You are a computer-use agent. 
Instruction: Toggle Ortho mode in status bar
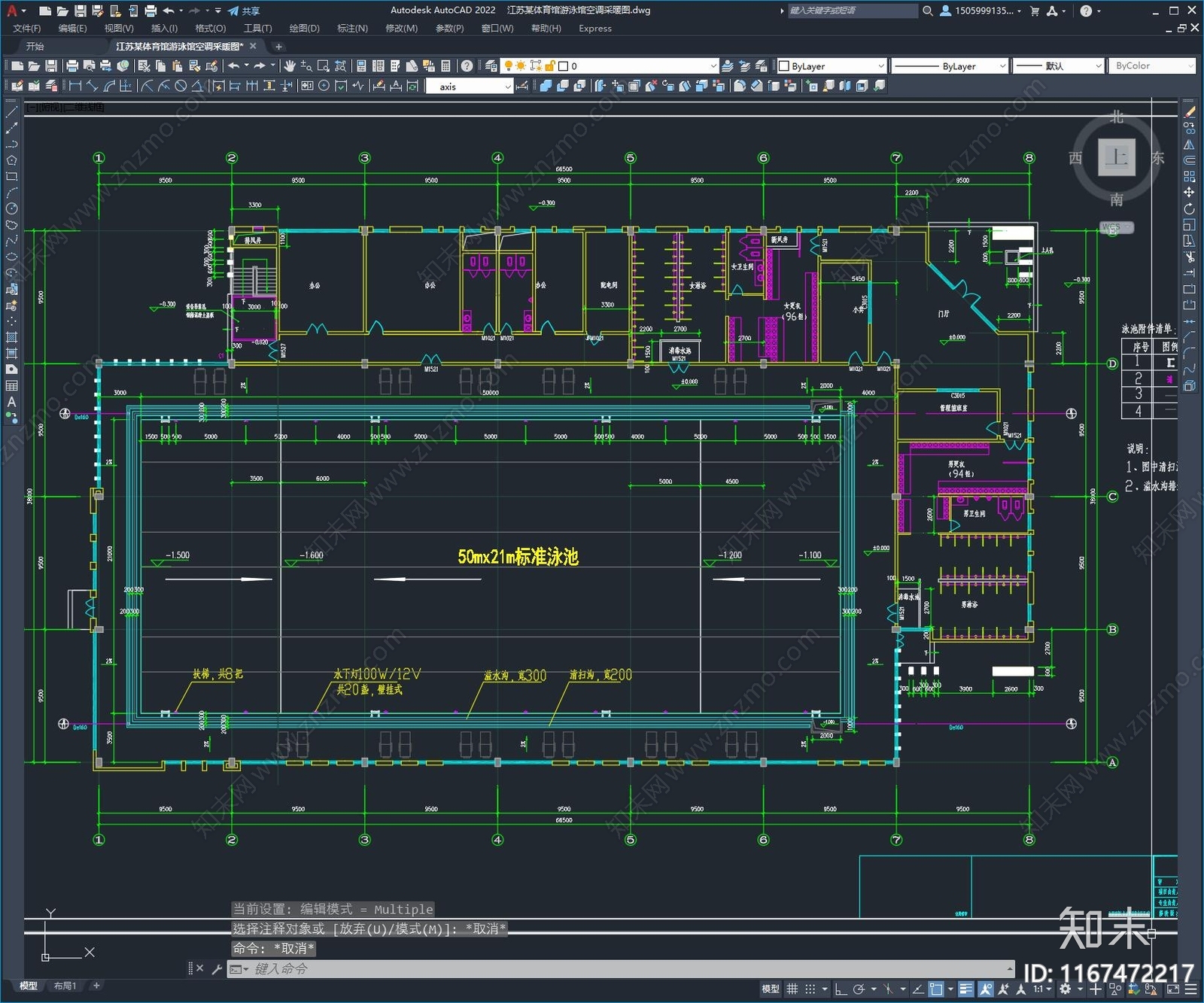coord(841,989)
